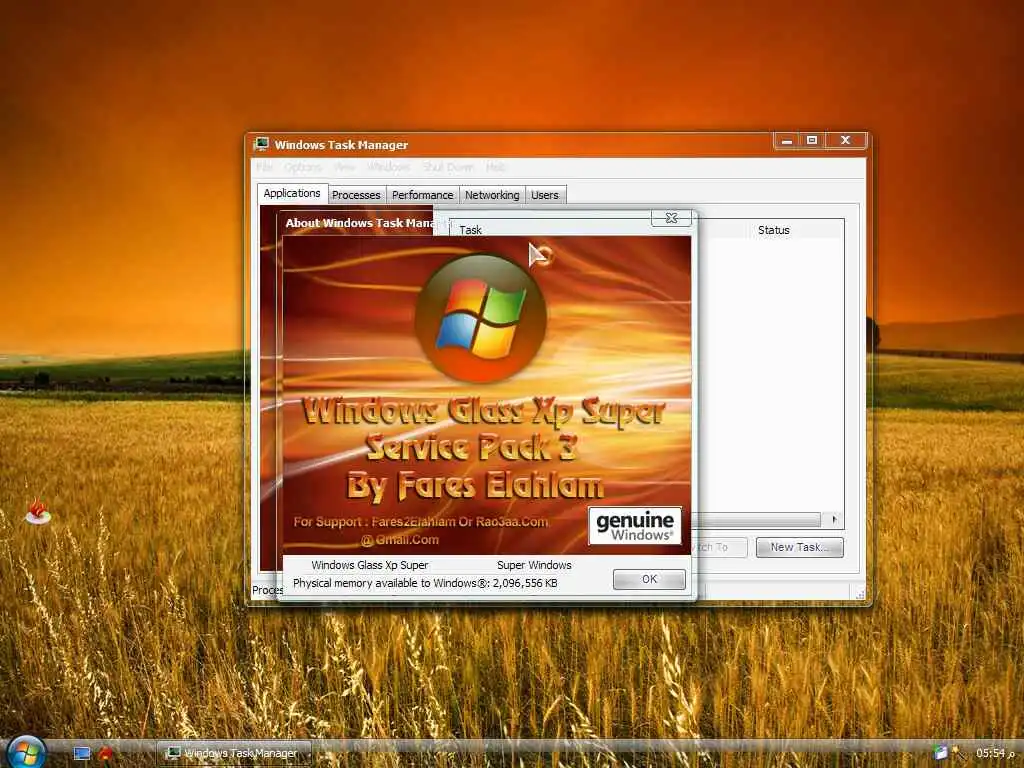The image size is (1024, 768).
Task: Click the genuine Windows badge
Action: (x=635, y=525)
